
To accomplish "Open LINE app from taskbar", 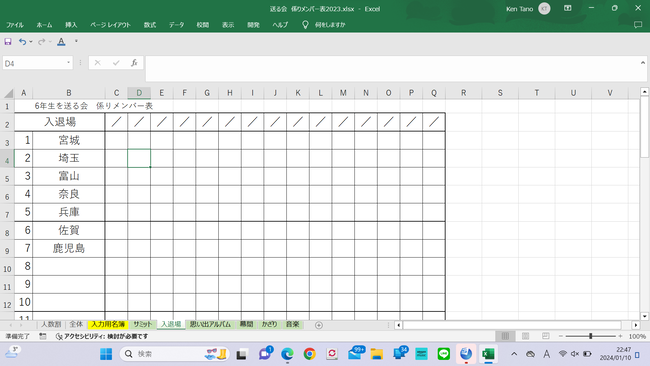I will pyautogui.click(x=444, y=354).
